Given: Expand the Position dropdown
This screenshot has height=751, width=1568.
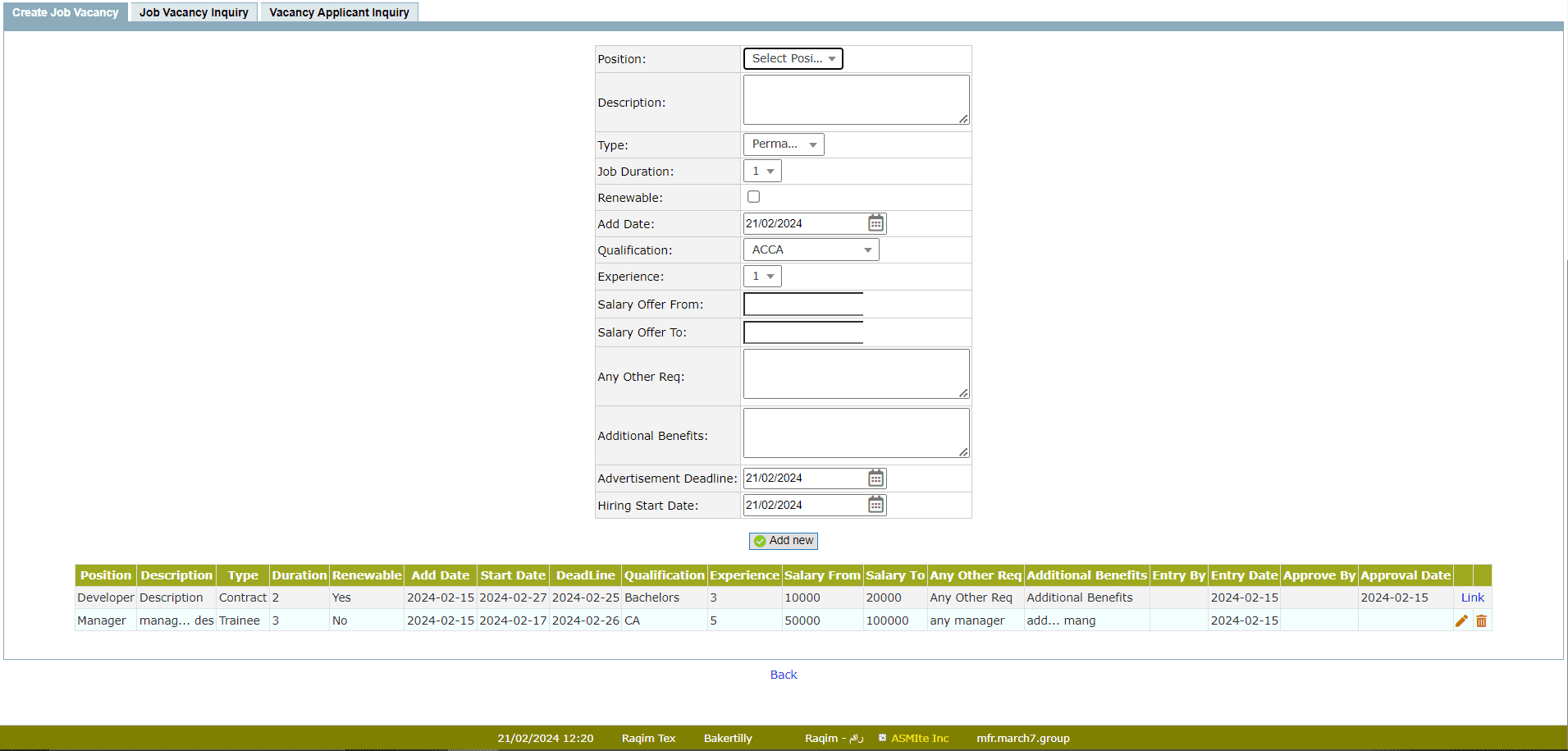Looking at the screenshot, I should click(793, 59).
